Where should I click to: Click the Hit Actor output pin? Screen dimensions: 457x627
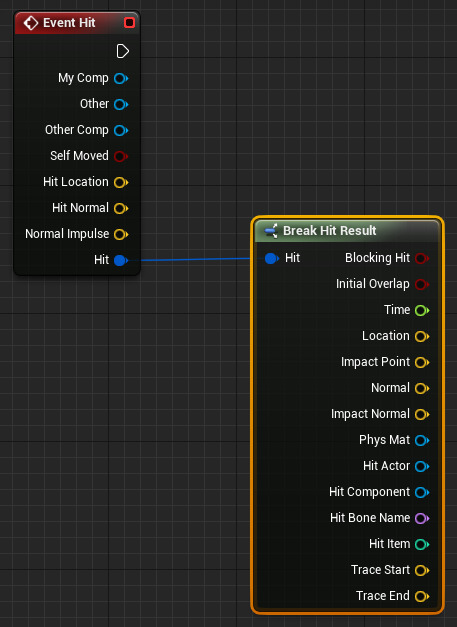422,466
